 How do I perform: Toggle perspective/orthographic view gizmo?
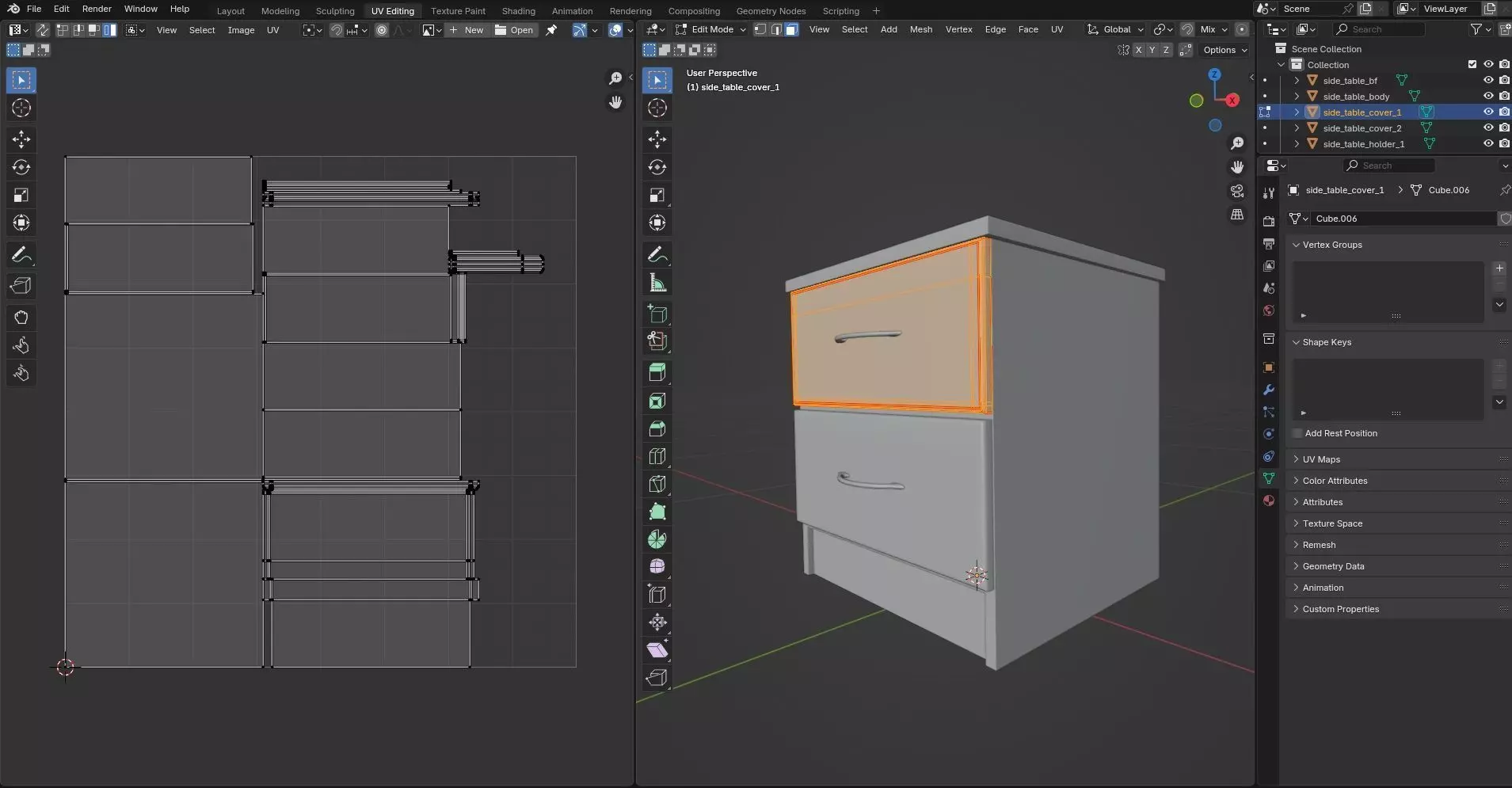[x=1237, y=215]
